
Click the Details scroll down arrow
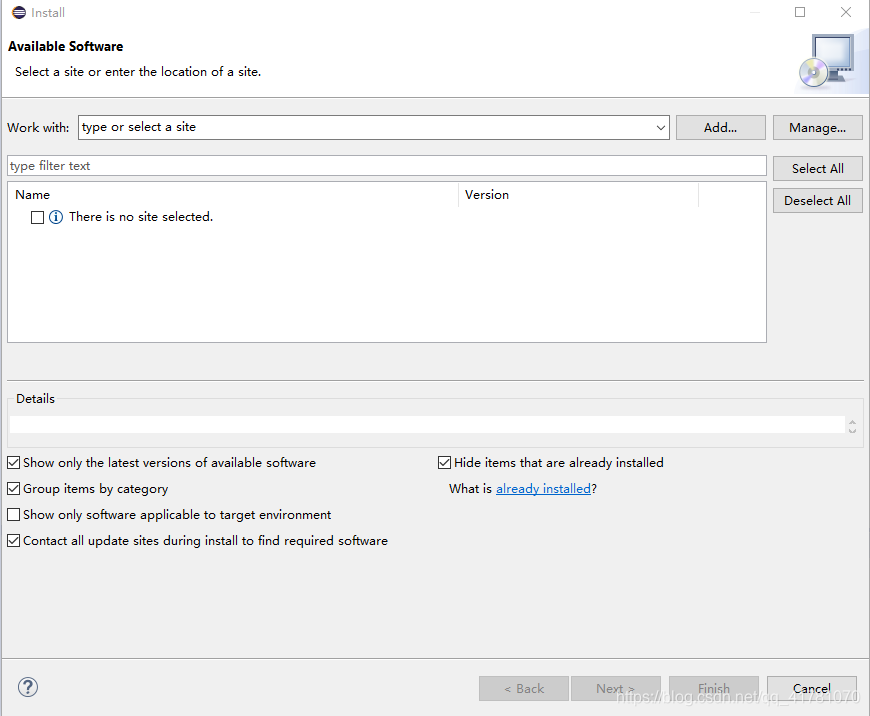852,430
